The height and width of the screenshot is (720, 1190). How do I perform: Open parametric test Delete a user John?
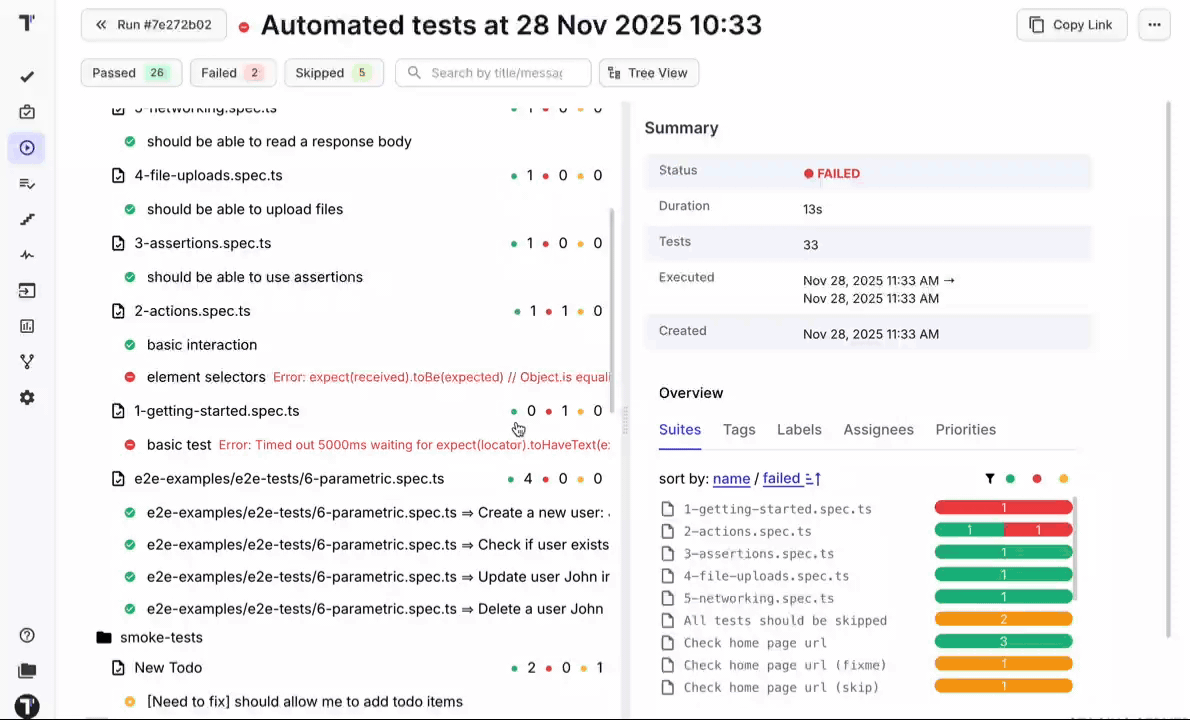pyautogui.click(x=375, y=609)
